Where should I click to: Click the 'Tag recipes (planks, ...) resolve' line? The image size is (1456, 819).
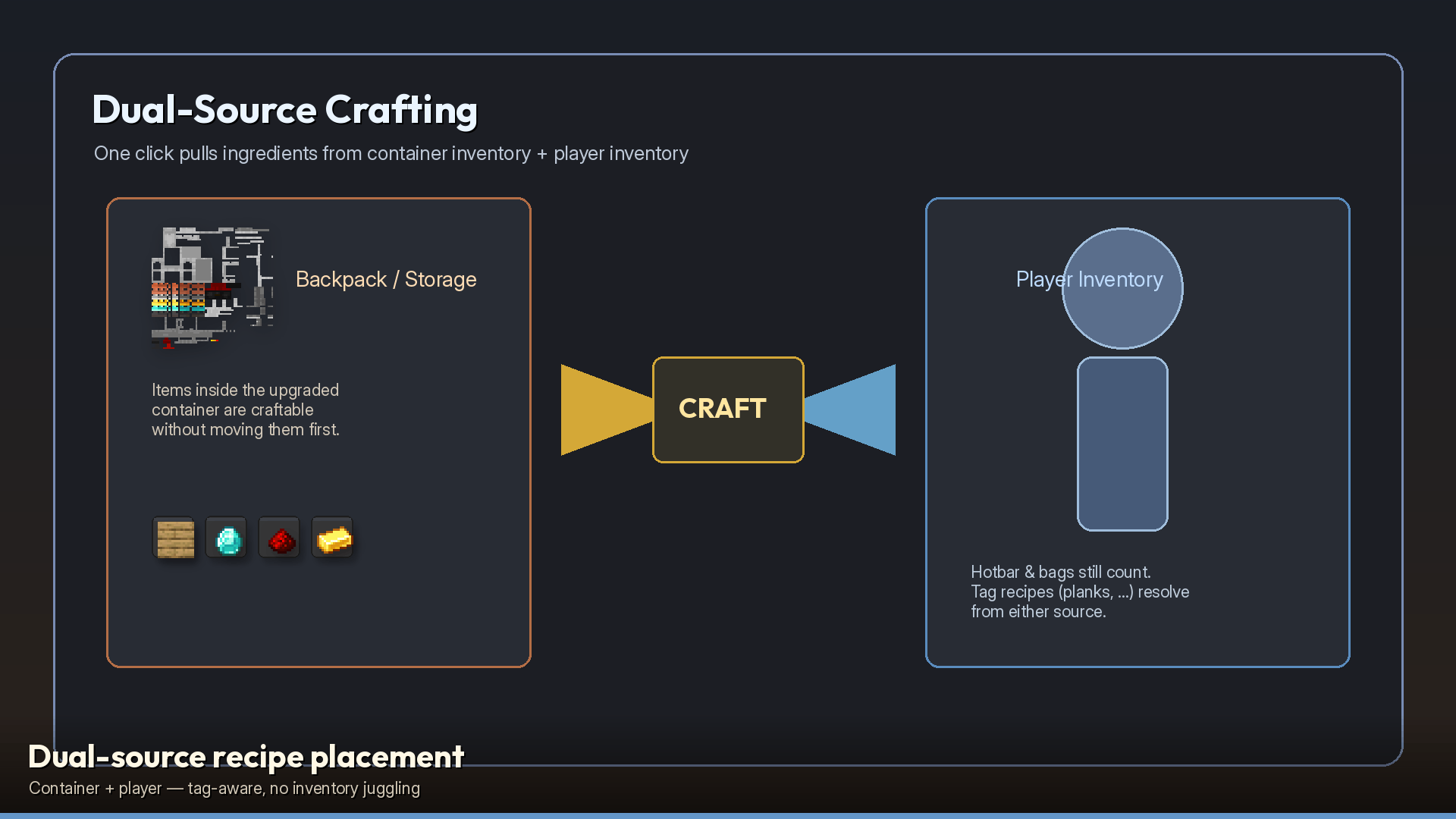point(1080,591)
